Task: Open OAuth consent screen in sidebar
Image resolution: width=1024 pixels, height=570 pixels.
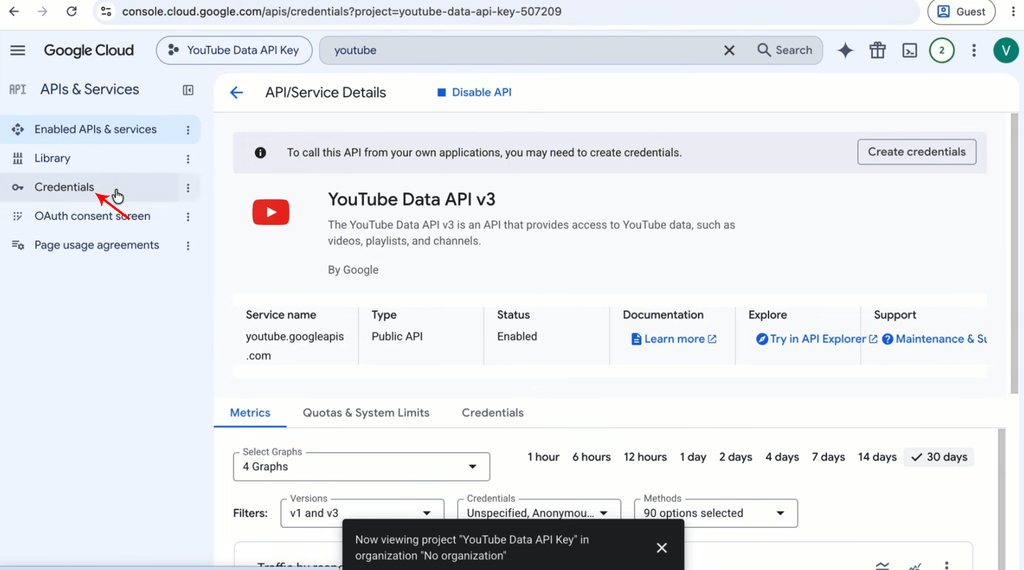Action: tap(92, 216)
